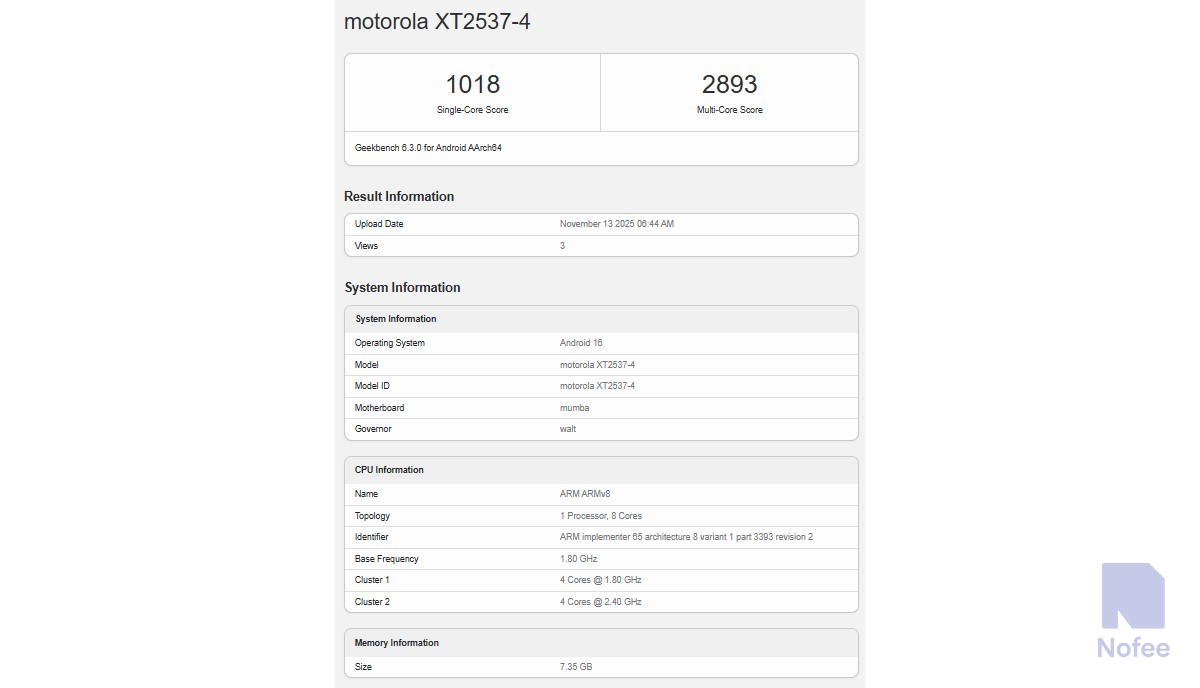
Task: Click the Geekbench 6.3.0 for Android text
Action: click(428, 148)
